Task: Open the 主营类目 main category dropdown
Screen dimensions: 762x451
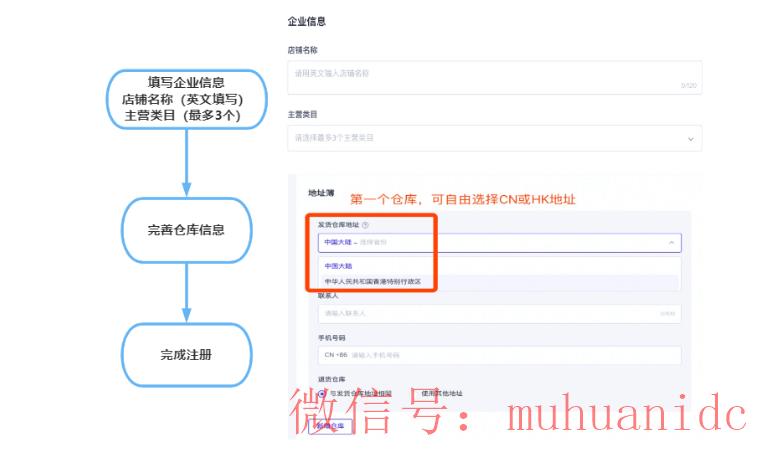Action: coord(494,138)
